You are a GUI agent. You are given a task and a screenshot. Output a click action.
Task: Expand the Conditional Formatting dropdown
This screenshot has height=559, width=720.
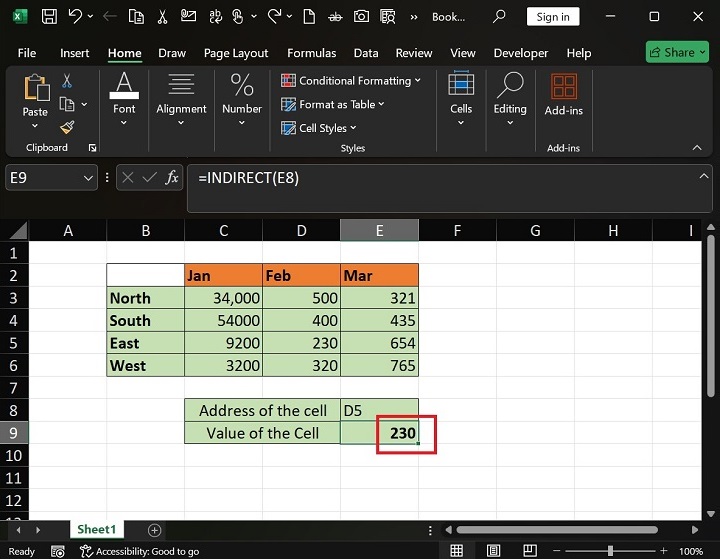[351, 80]
